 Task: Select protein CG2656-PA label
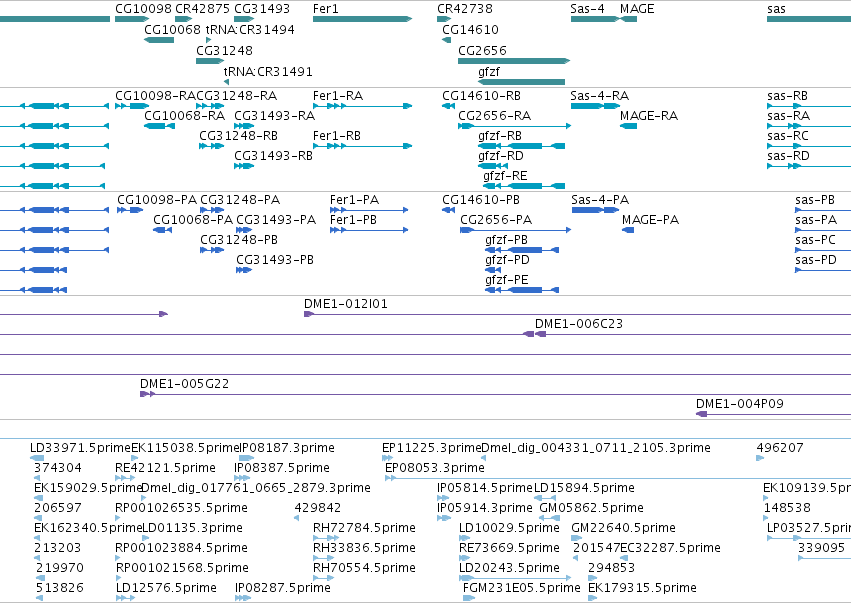point(496,220)
